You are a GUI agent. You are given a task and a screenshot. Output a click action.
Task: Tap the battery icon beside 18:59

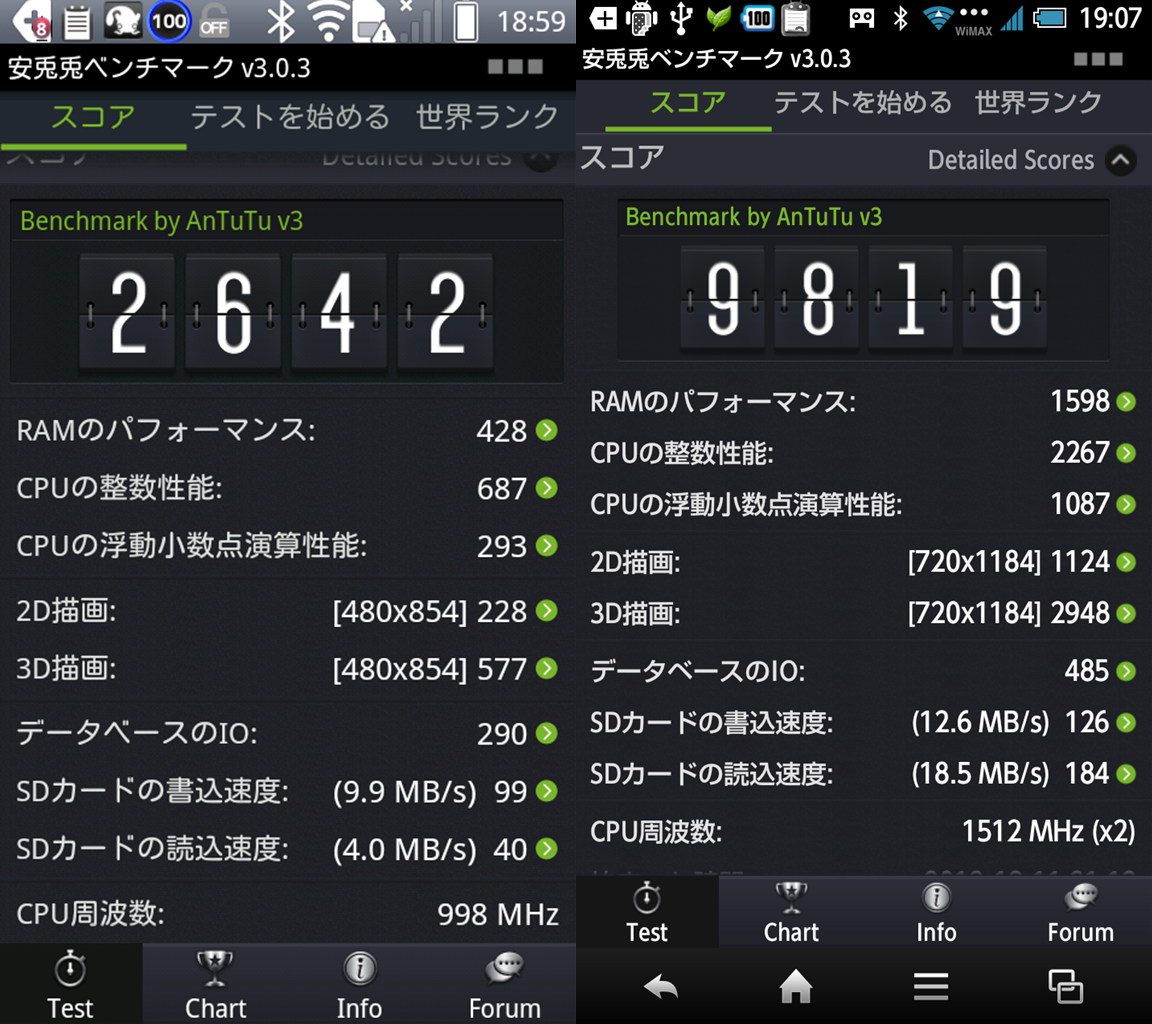(x=465, y=21)
